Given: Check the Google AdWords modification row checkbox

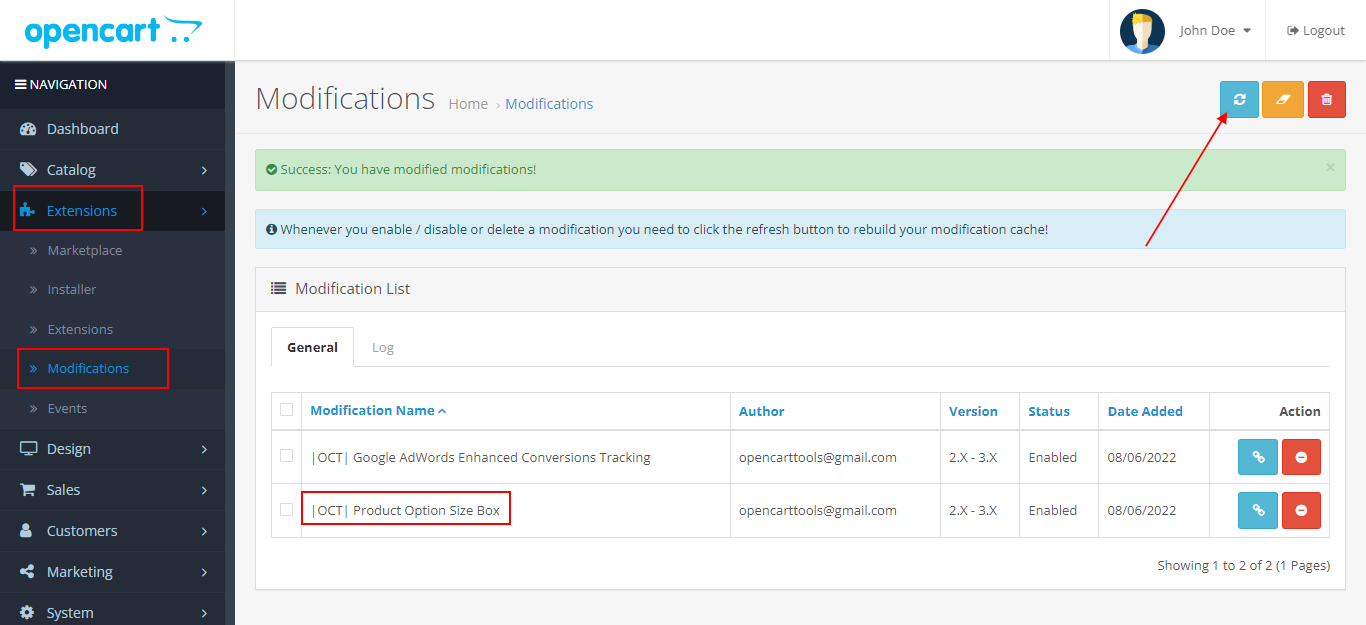Looking at the screenshot, I should pos(287,457).
